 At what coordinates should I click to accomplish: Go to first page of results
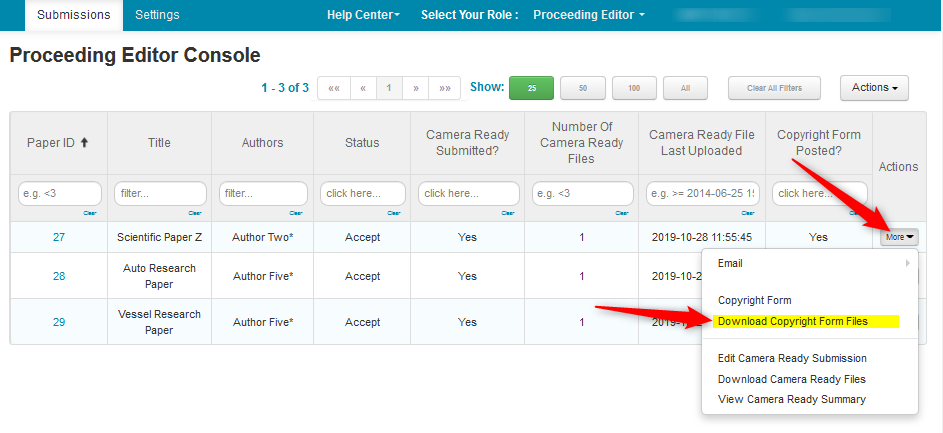click(333, 88)
